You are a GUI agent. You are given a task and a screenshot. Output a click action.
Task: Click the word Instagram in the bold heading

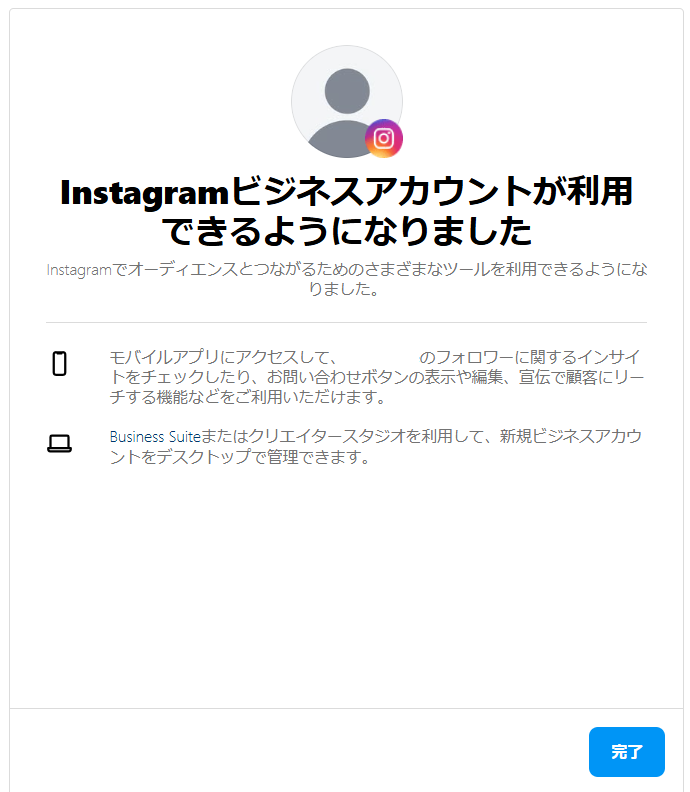point(144,193)
